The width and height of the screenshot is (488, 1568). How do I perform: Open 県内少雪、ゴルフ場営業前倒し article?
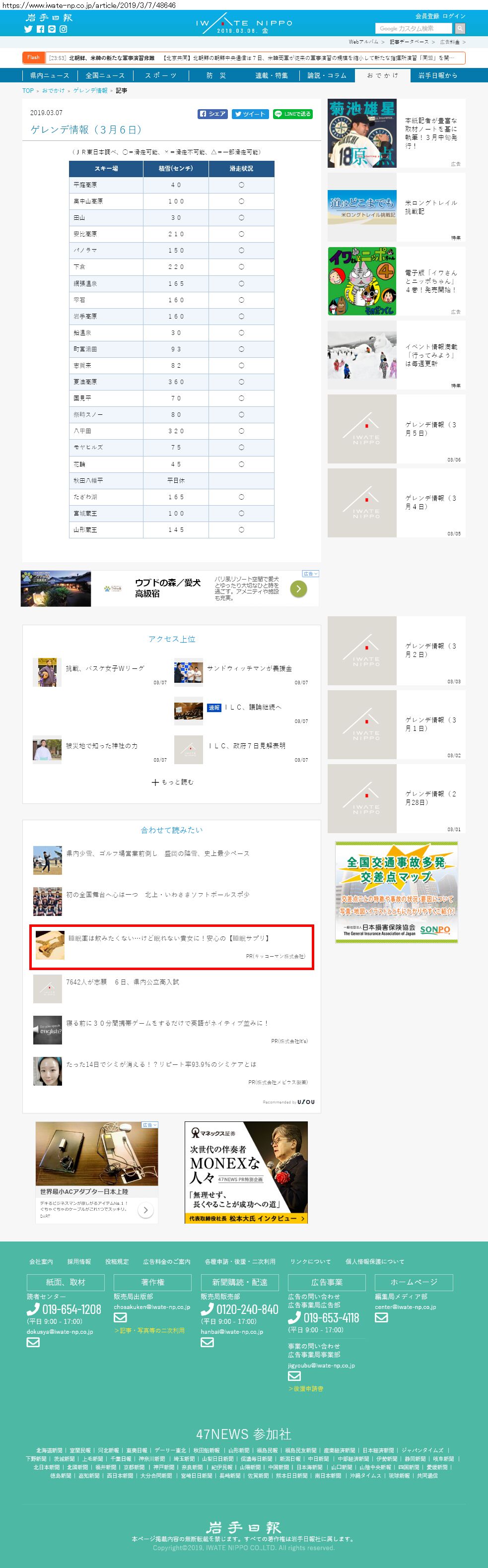[x=158, y=853]
